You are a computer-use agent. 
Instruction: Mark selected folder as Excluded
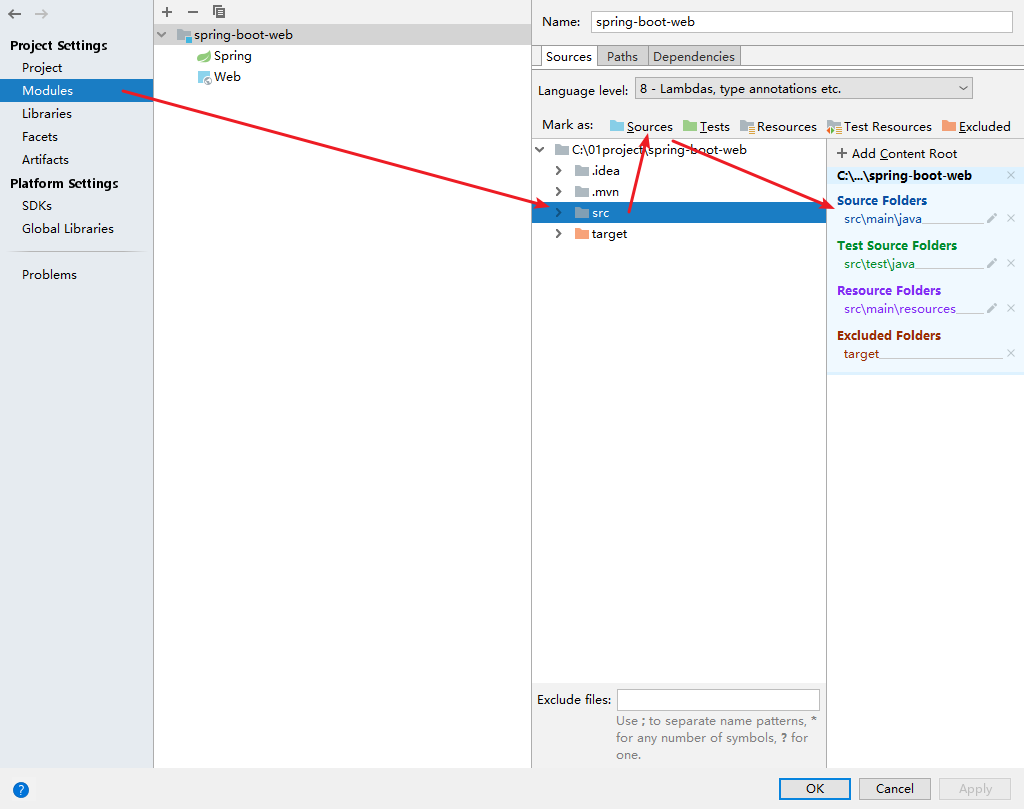[976, 127]
